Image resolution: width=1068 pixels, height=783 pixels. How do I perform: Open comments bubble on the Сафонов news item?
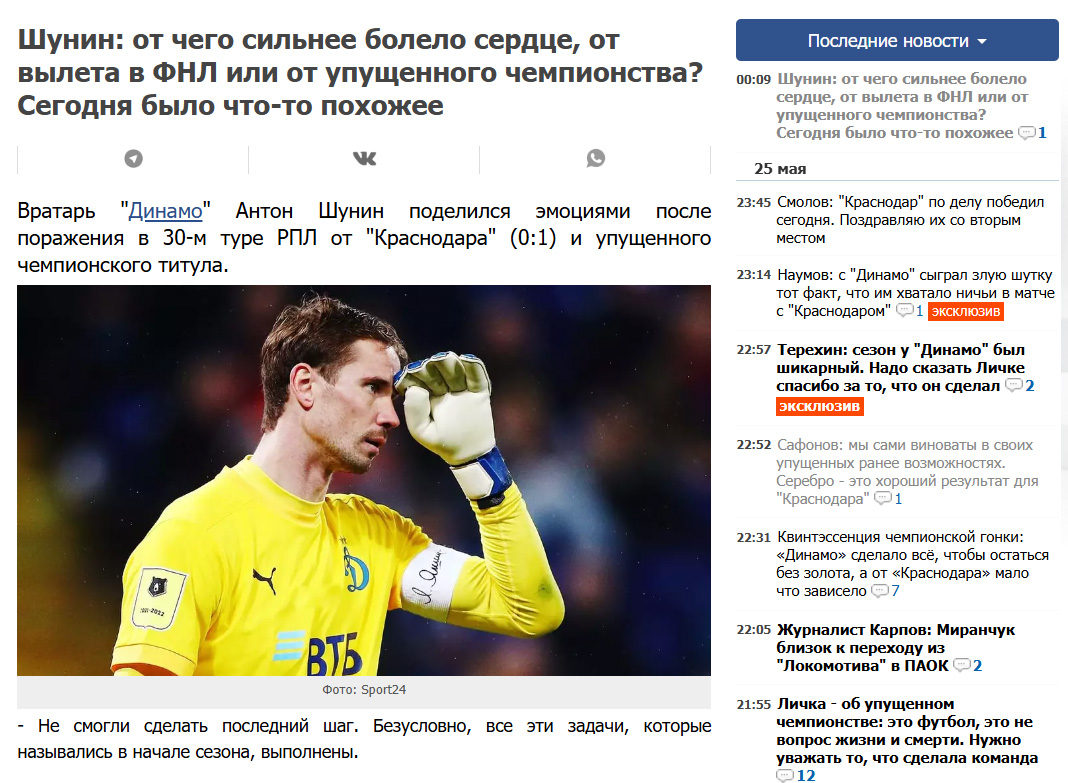[888, 499]
